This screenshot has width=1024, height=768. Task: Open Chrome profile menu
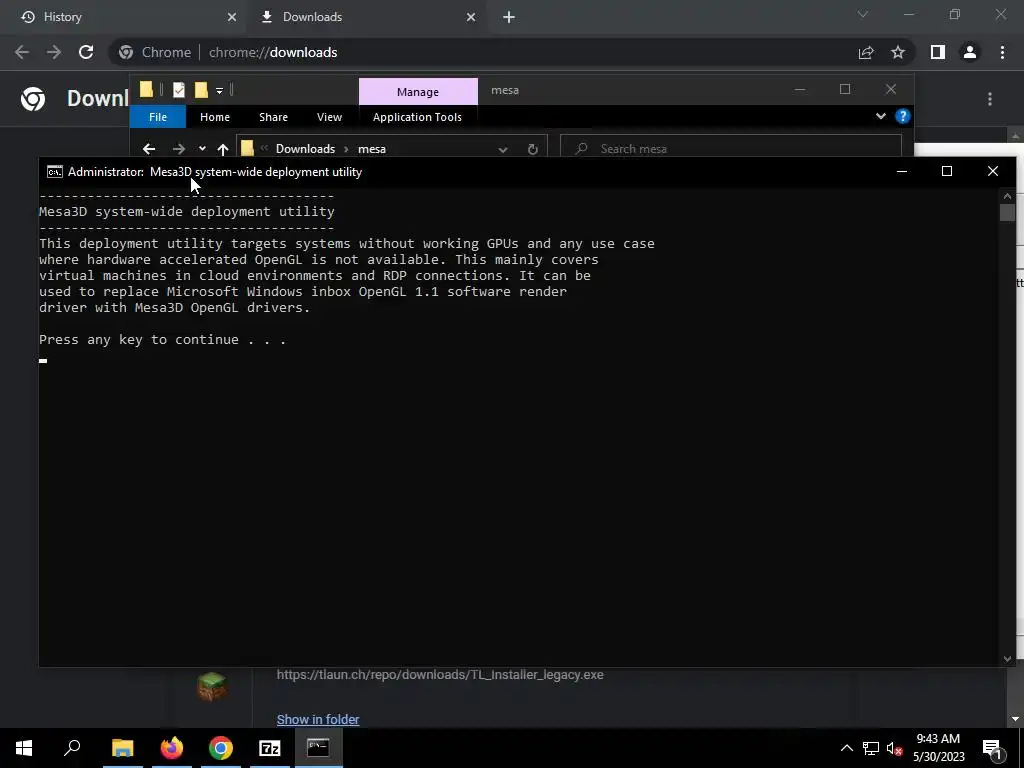[970, 52]
